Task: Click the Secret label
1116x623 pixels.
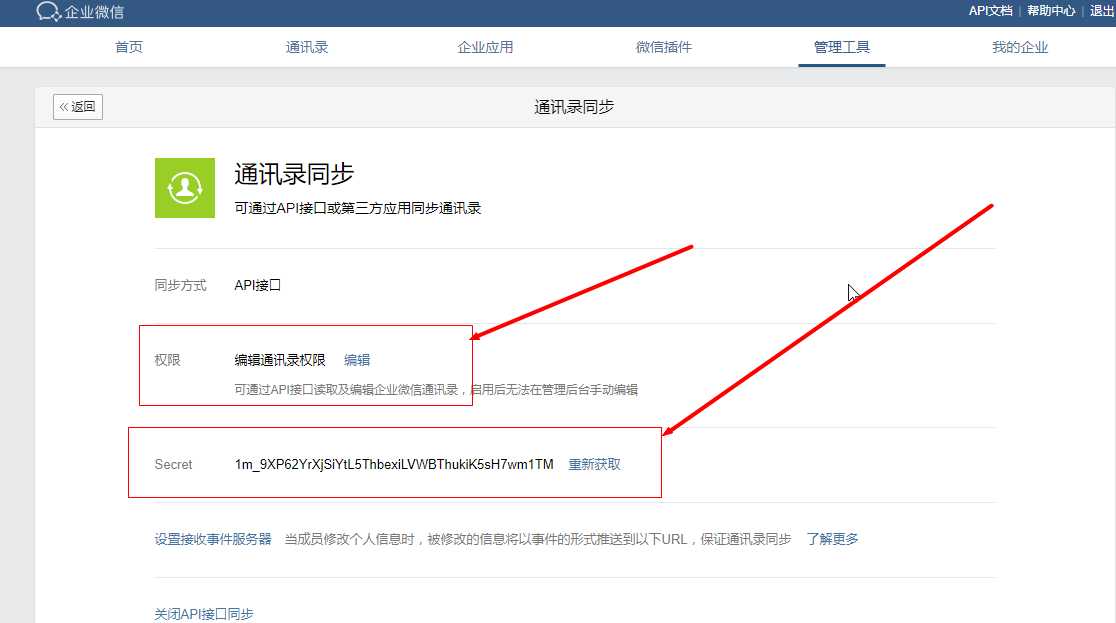Action: pos(173,464)
